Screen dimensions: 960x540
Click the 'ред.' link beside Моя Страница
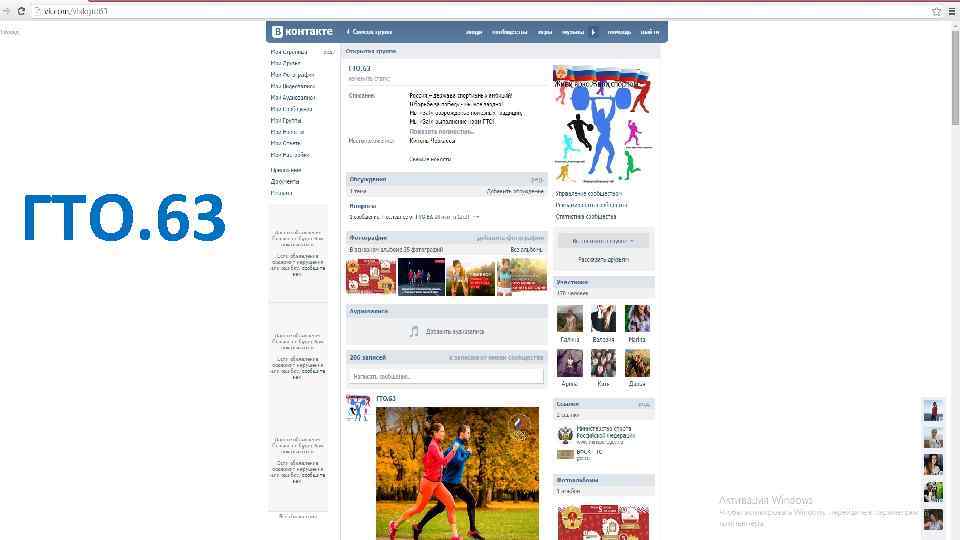[328, 52]
